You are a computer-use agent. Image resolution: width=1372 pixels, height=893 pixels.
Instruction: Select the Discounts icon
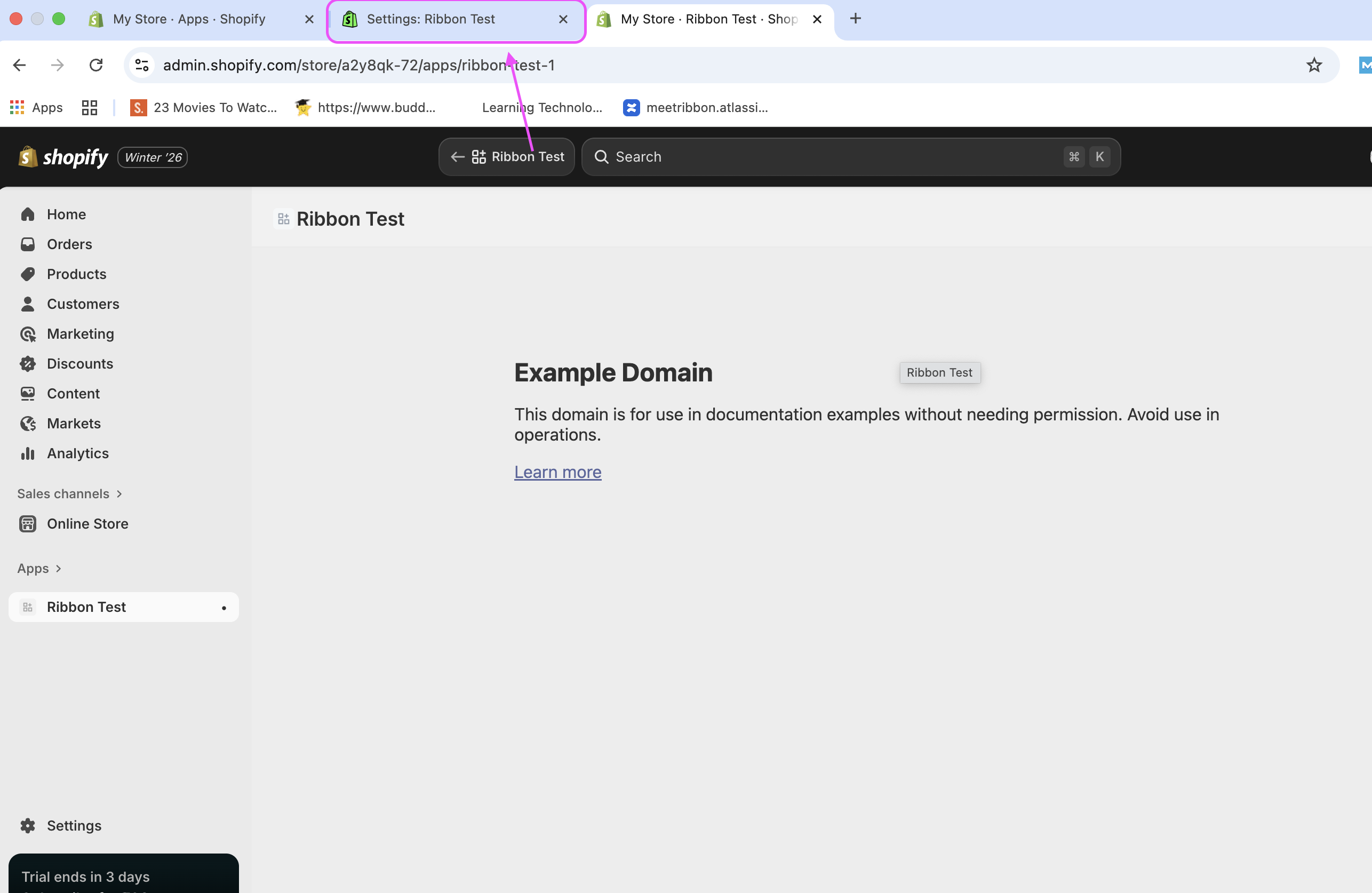coord(28,363)
